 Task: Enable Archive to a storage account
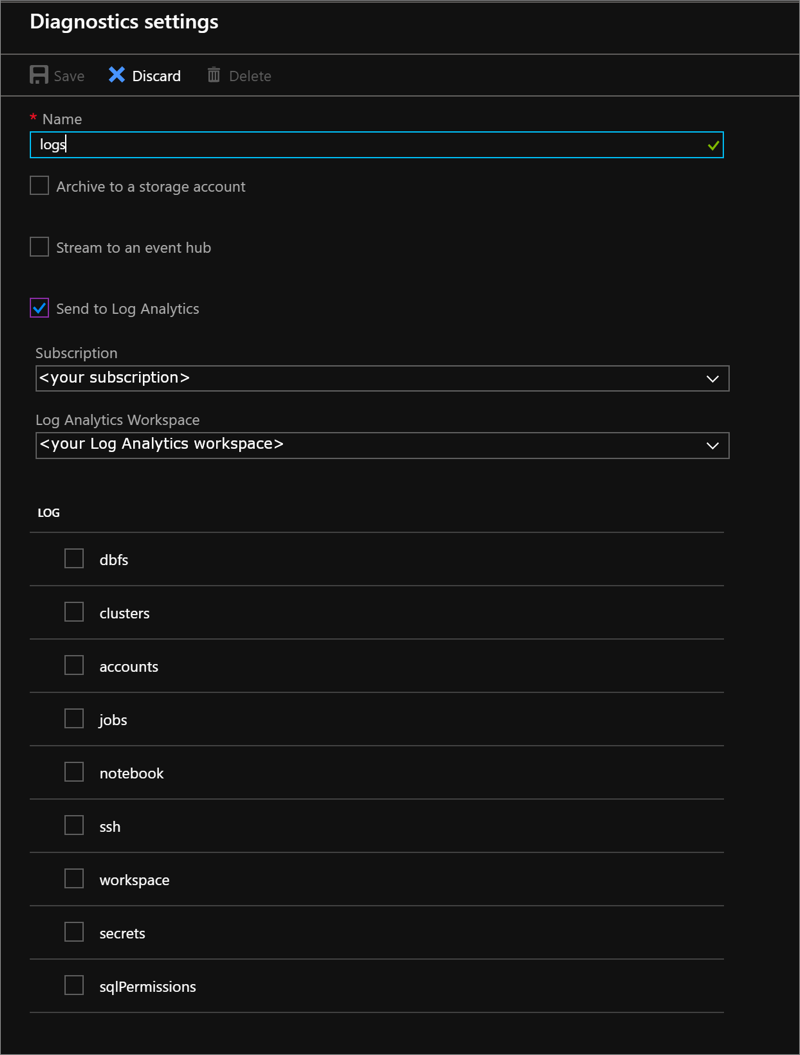tap(38, 185)
